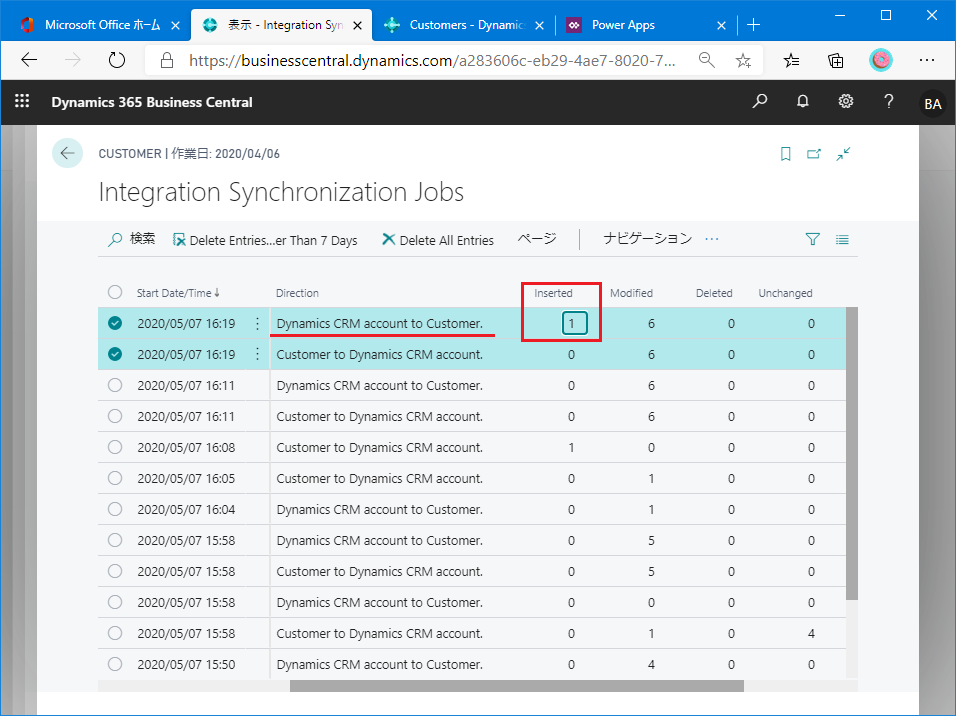Open the Modified value 6 in the first row
Screen dimensions: 956x716
pyautogui.click(x=651, y=323)
